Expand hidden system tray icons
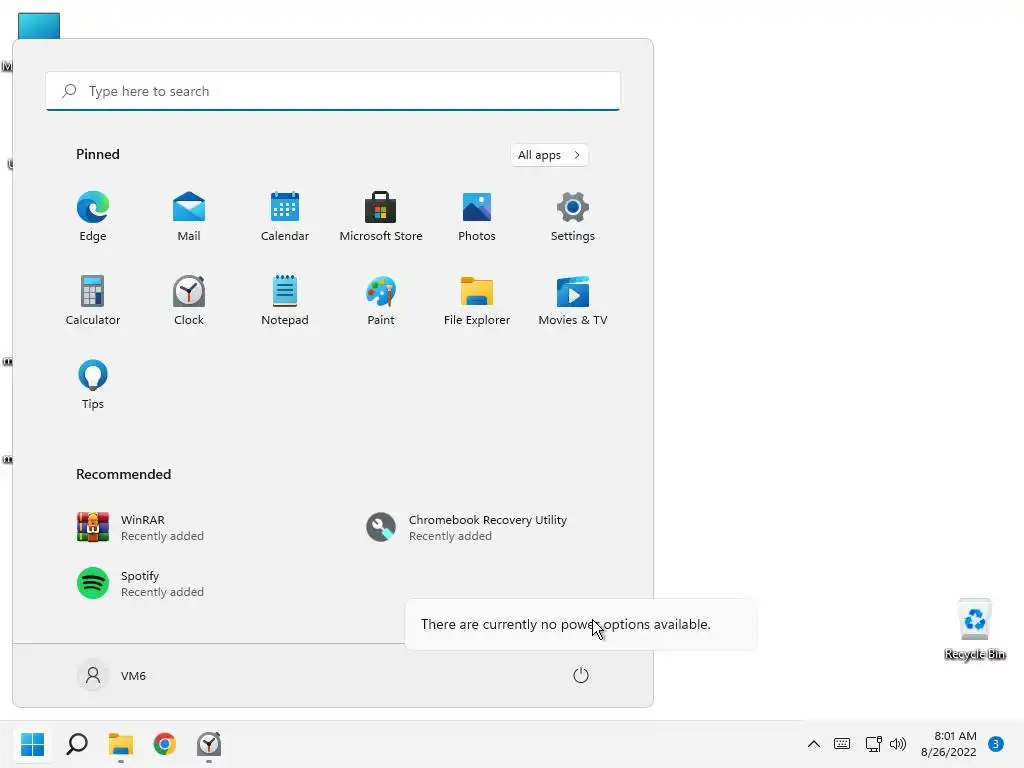 tap(814, 744)
